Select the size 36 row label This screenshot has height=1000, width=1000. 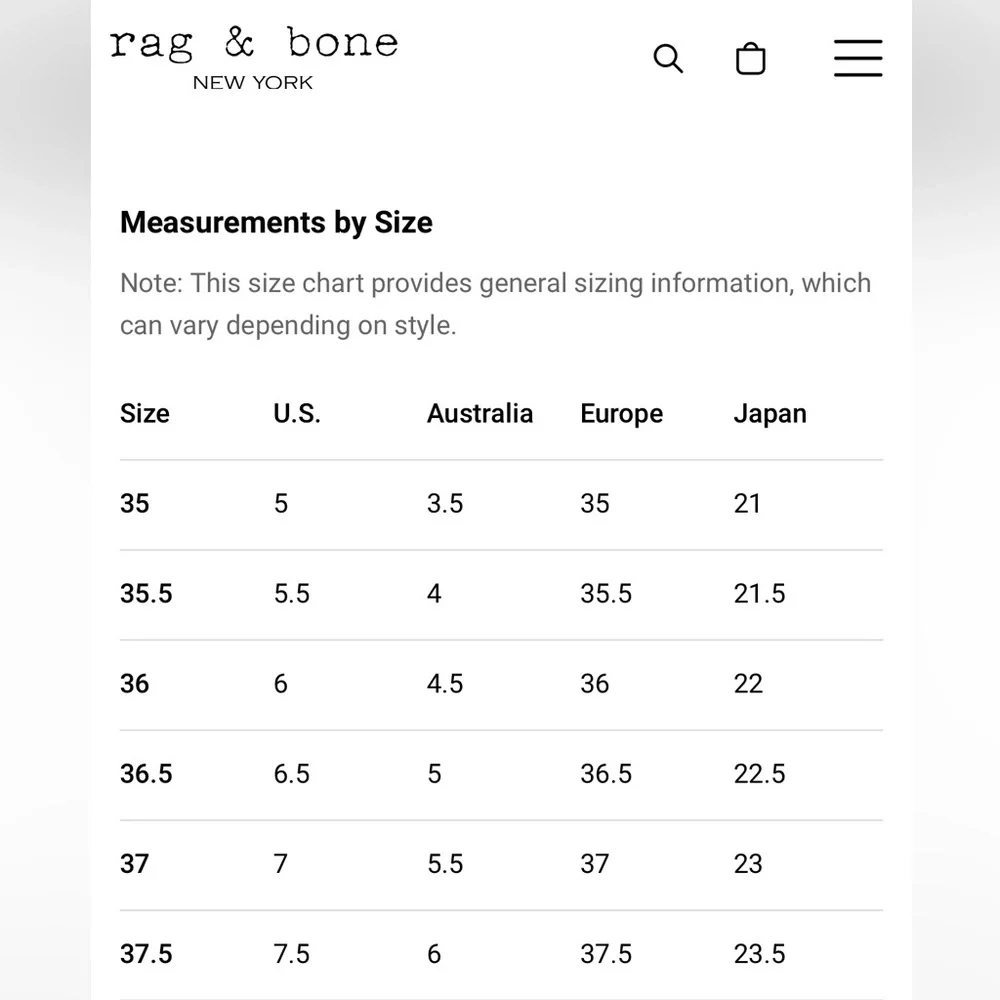click(135, 684)
